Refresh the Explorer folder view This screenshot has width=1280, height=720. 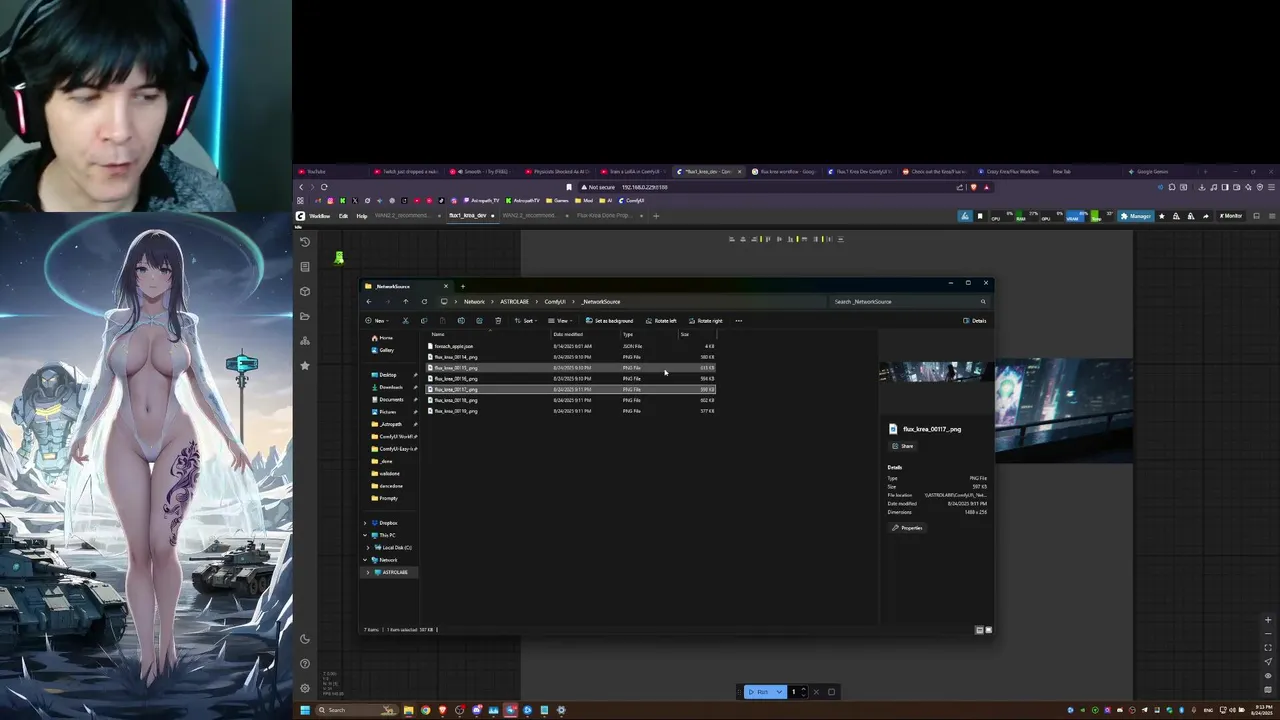point(424,301)
